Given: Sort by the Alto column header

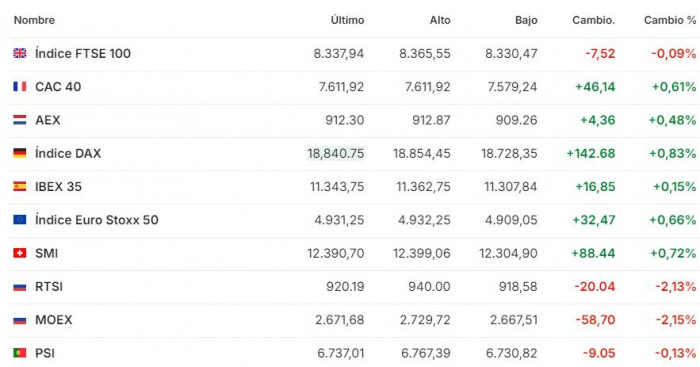Looking at the screenshot, I should coord(440,20).
